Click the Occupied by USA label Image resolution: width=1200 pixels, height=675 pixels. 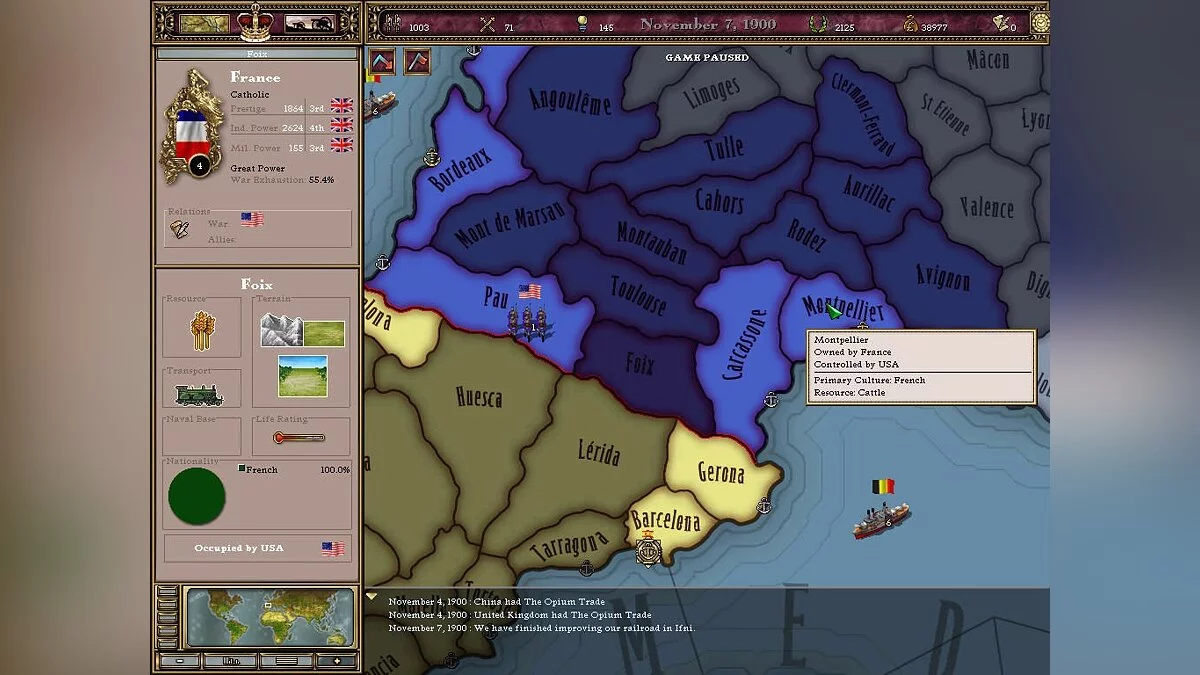coord(238,548)
